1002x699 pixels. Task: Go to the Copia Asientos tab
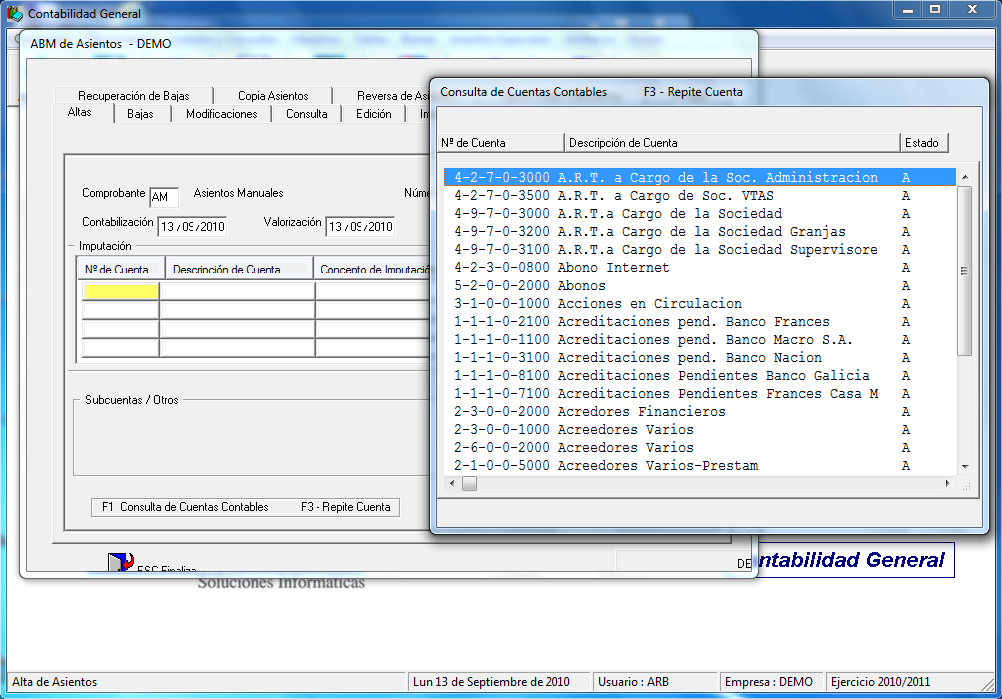[x=273, y=96]
